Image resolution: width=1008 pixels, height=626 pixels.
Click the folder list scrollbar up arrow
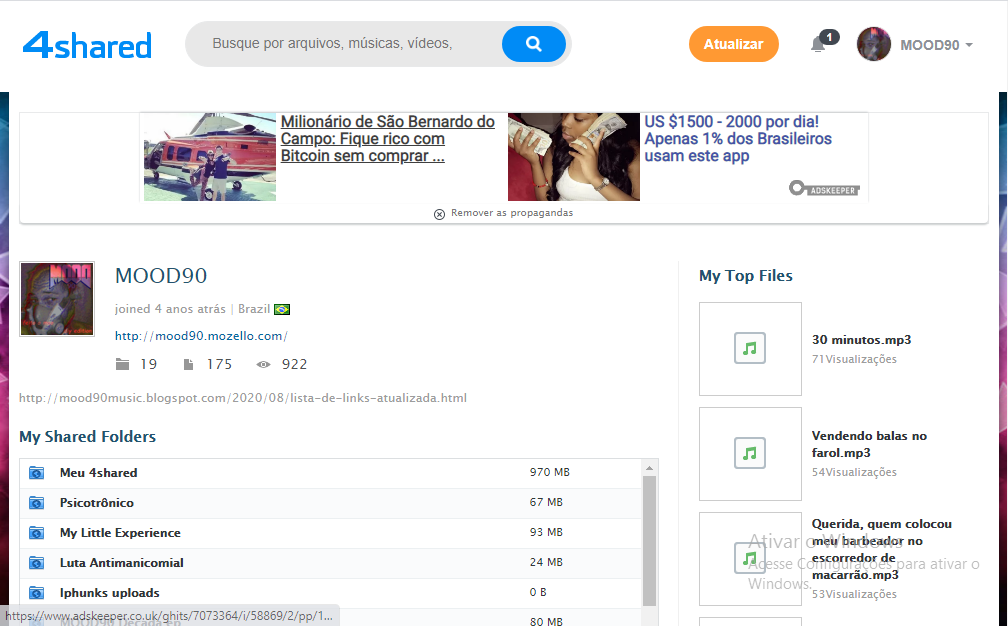[649, 468]
